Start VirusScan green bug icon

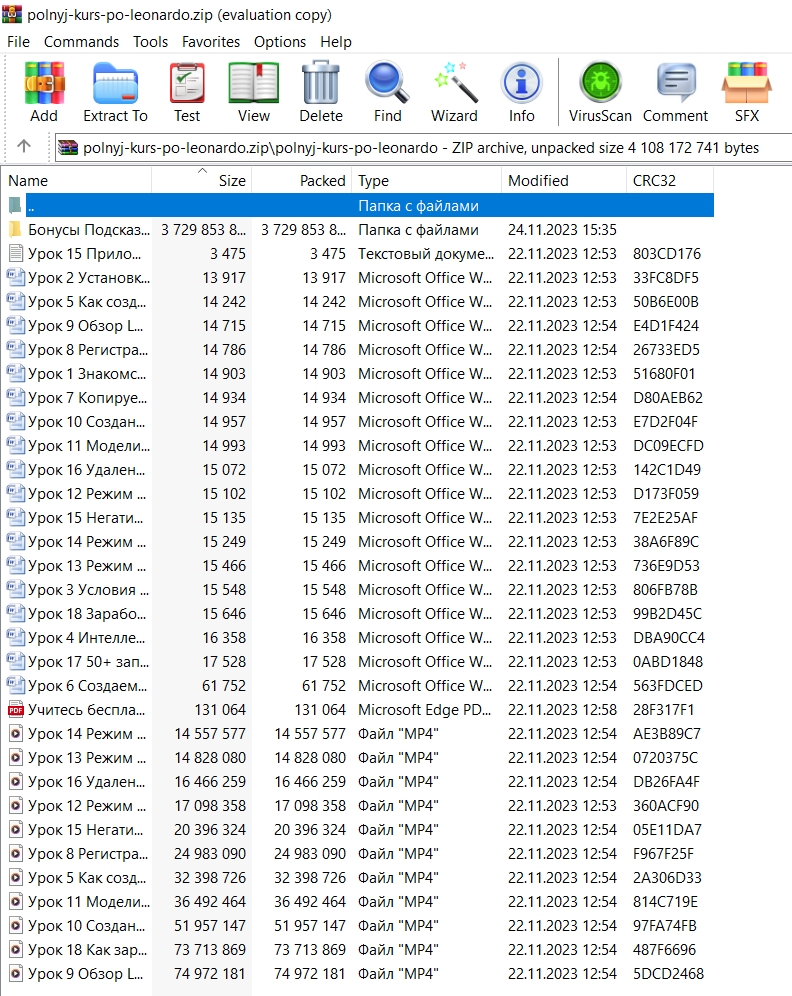600,83
